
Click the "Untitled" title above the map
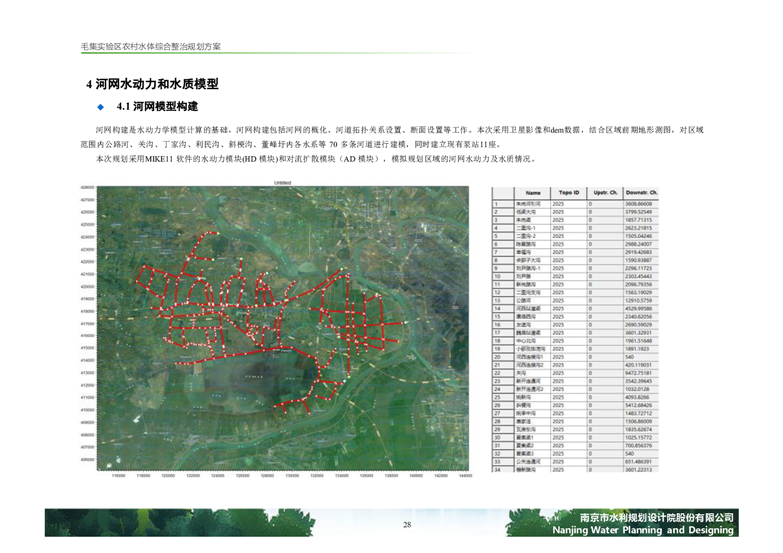(282, 183)
